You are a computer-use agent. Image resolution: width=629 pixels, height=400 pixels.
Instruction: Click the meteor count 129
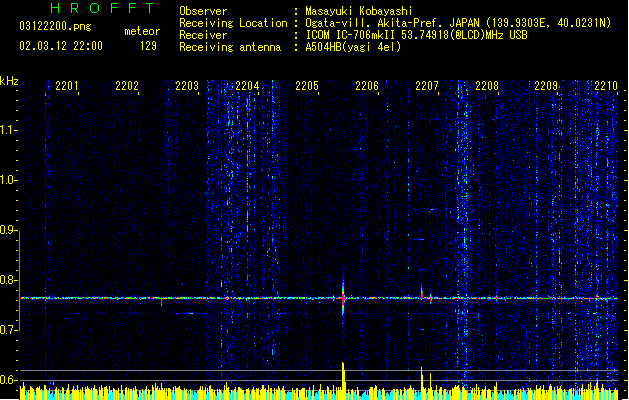pos(148,46)
